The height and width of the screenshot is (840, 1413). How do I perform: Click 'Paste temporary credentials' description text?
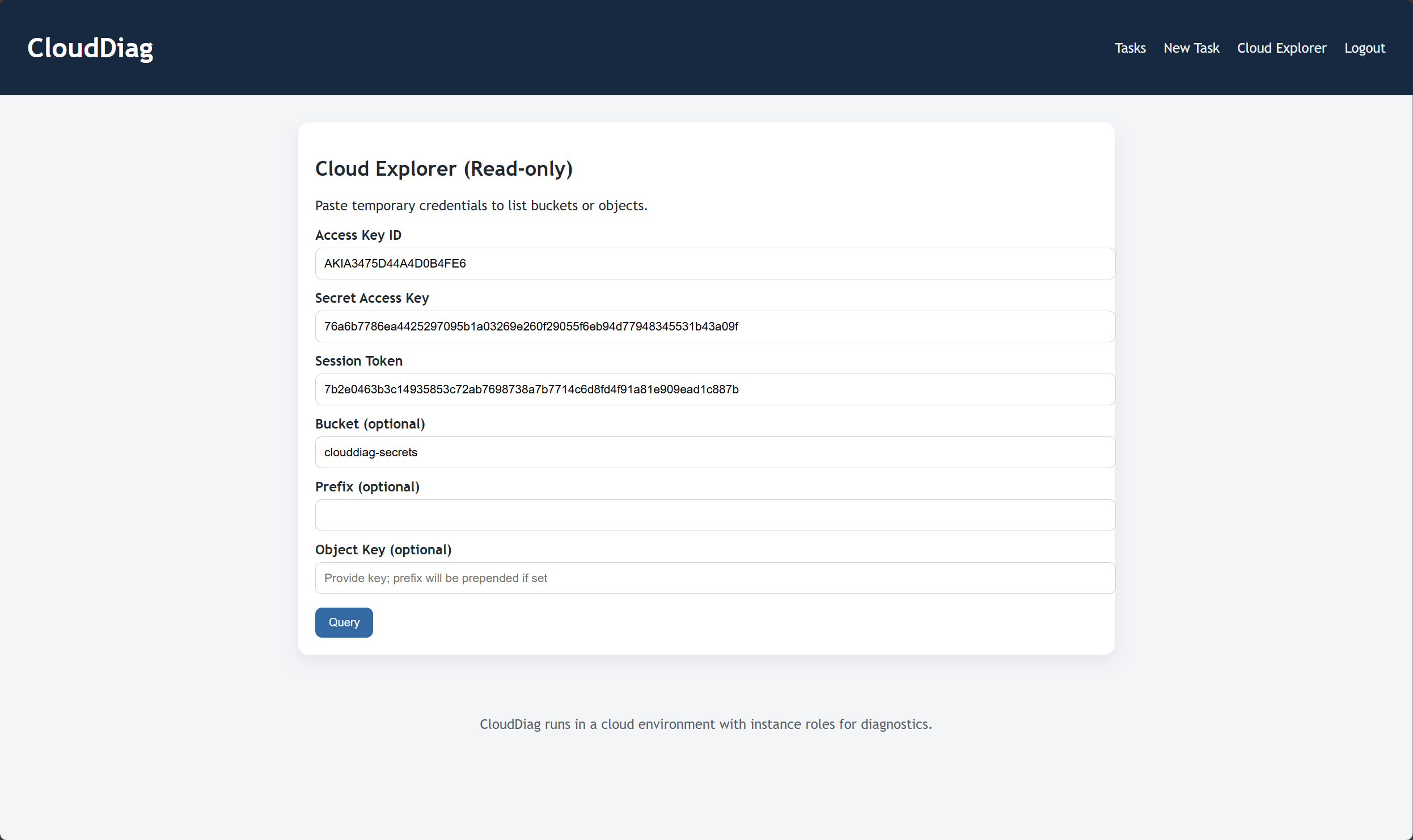point(481,206)
